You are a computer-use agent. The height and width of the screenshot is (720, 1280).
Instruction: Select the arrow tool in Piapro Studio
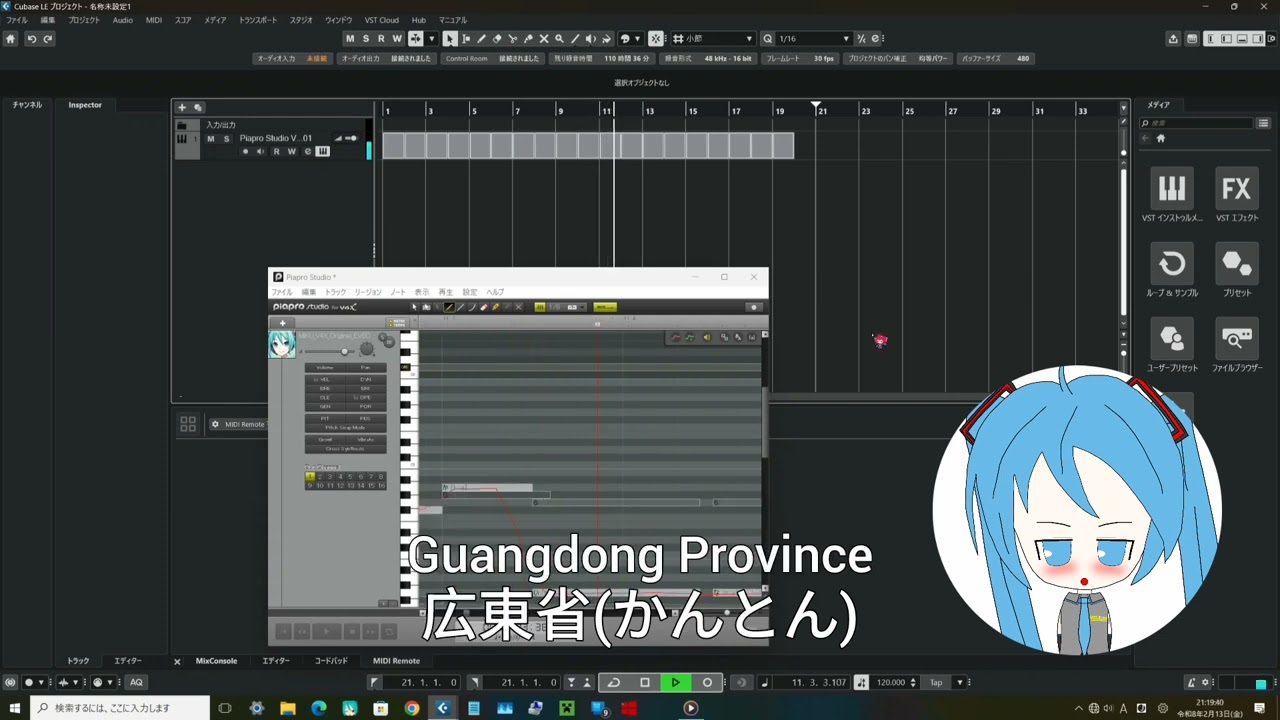click(x=415, y=307)
